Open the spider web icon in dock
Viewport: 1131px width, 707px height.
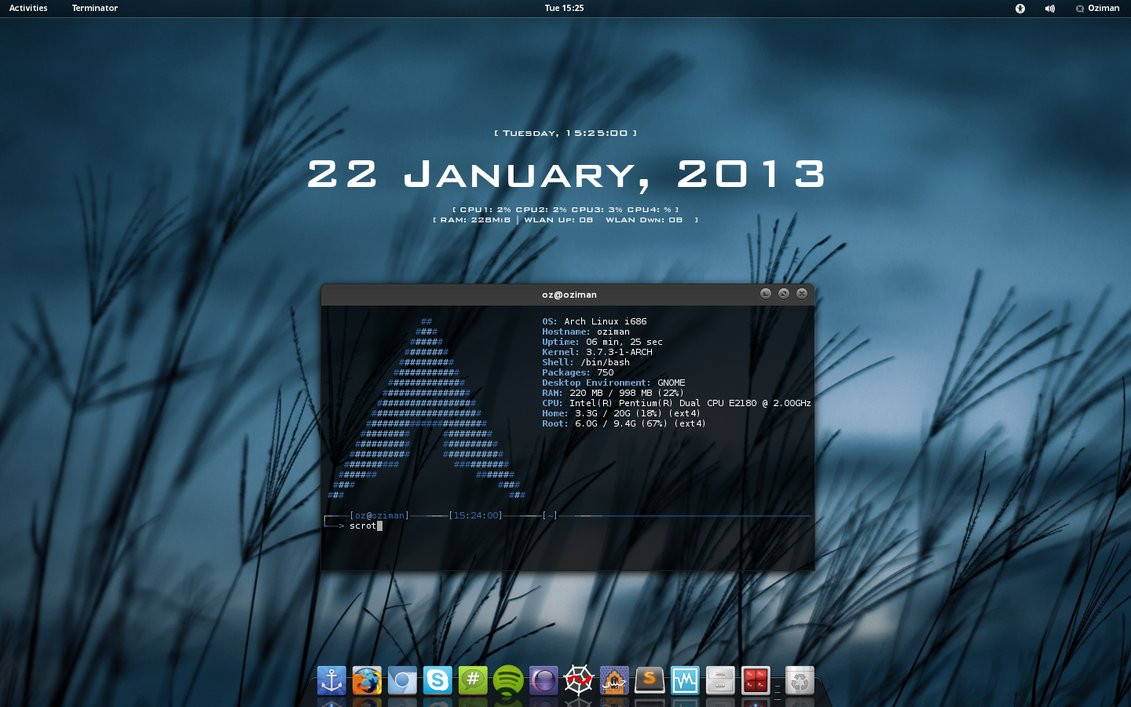coord(578,680)
